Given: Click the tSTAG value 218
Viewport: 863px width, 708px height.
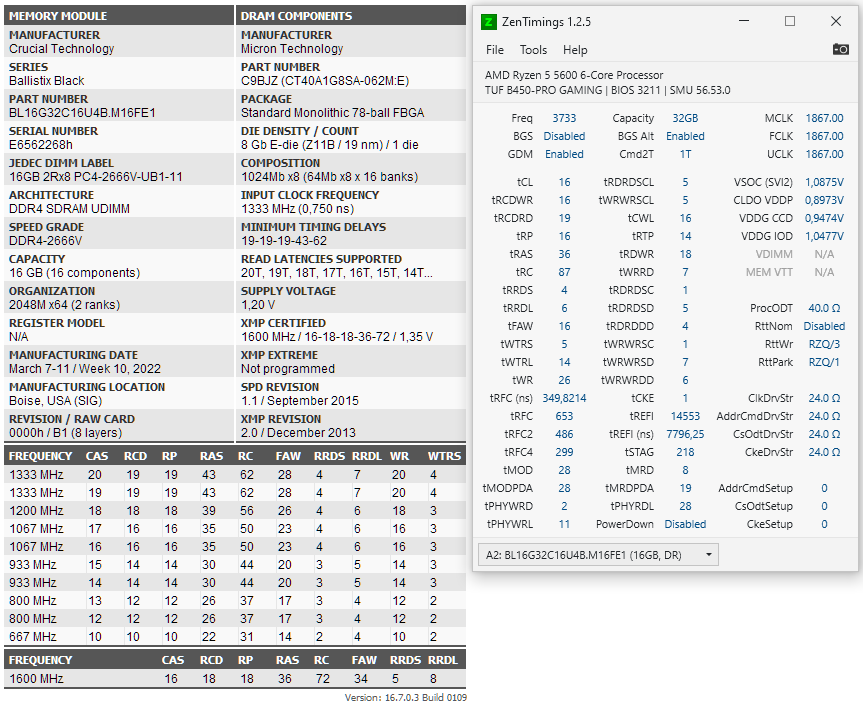Looking at the screenshot, I should click(685, 453).
